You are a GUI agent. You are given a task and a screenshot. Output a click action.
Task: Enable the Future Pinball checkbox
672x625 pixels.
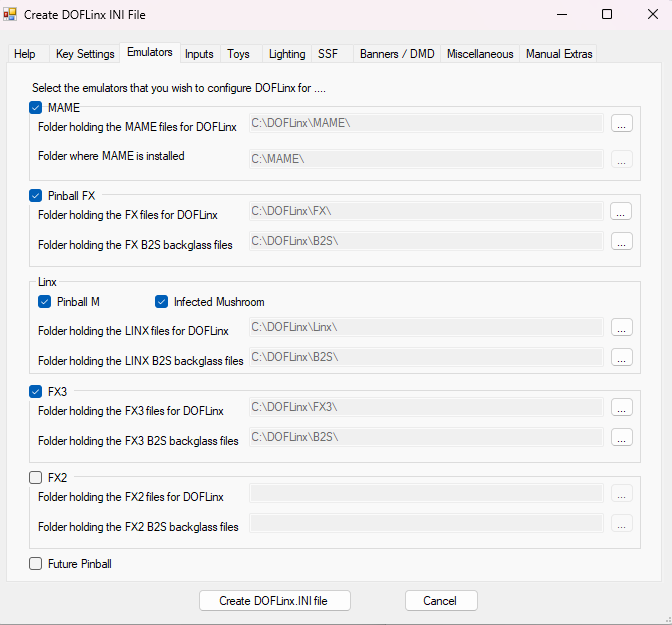[37, 564]
